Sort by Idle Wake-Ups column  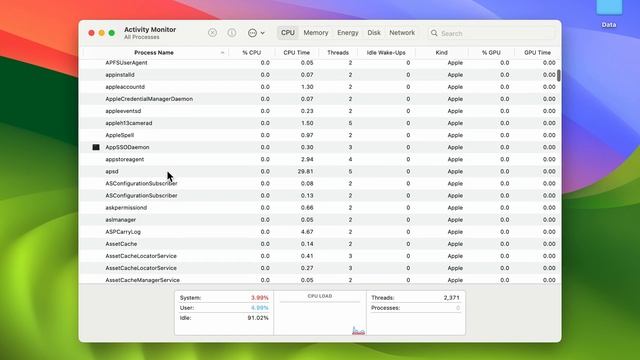[x=386, y=53]
